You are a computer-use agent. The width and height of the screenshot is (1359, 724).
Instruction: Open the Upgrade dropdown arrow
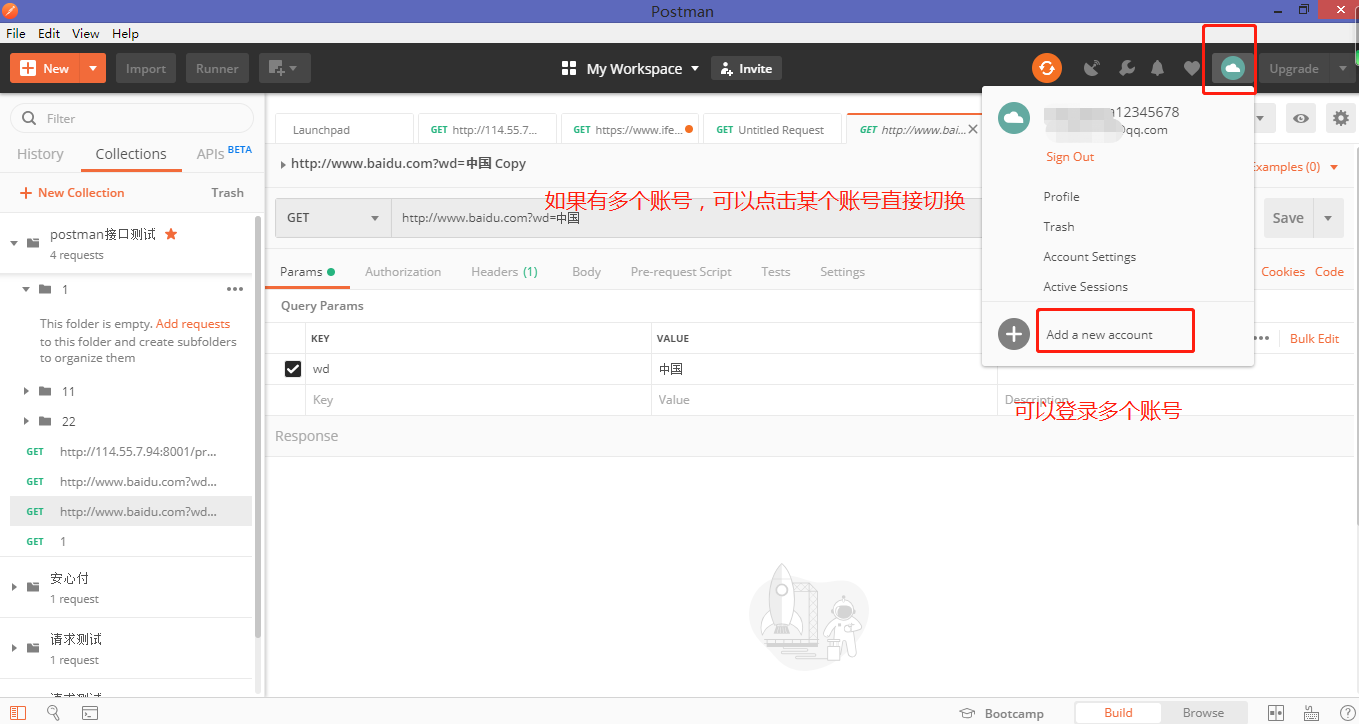1342,68
